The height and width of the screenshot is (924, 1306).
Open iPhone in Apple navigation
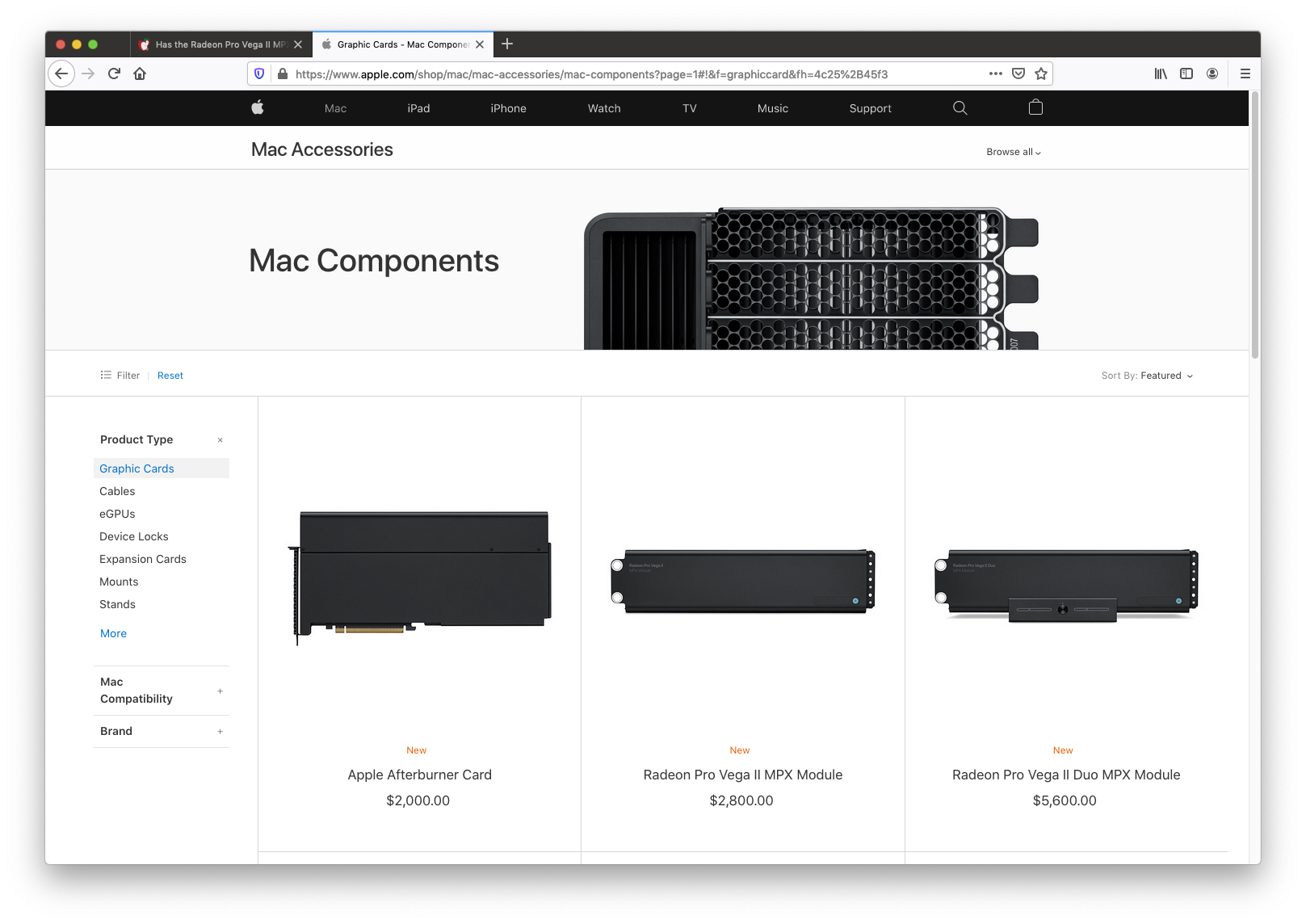(508, 108)
